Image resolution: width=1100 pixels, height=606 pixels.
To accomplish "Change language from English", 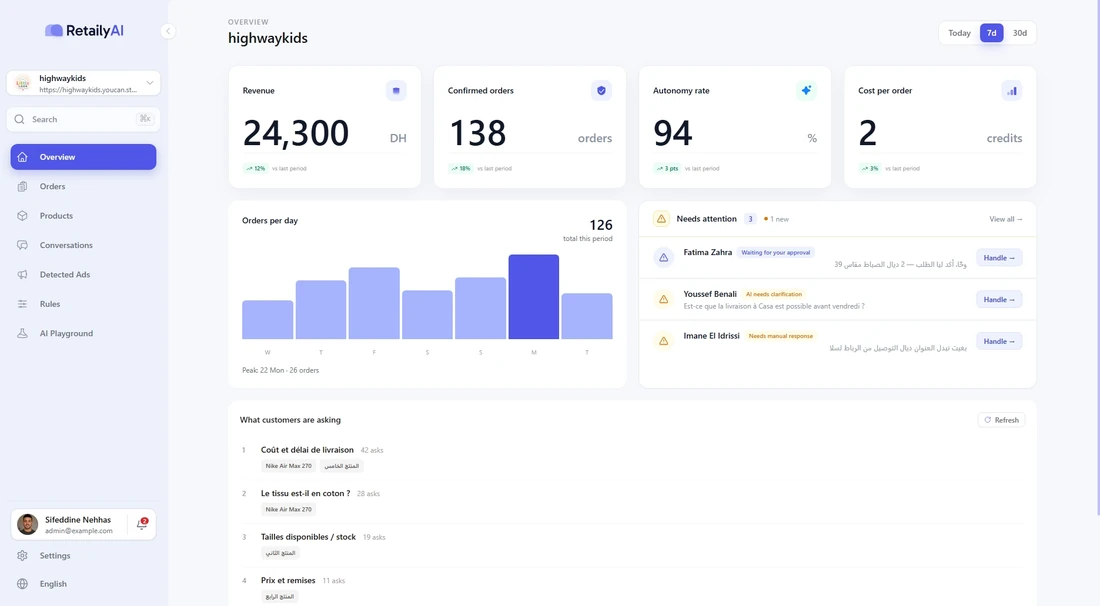I will point(53,584).
